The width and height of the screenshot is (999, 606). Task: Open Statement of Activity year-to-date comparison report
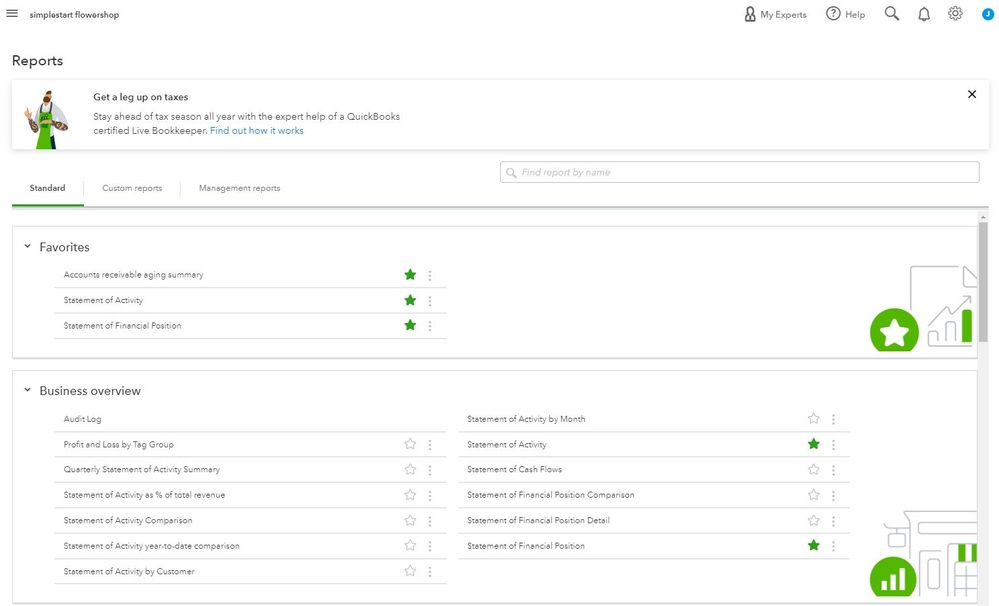[x=152, y=546]
